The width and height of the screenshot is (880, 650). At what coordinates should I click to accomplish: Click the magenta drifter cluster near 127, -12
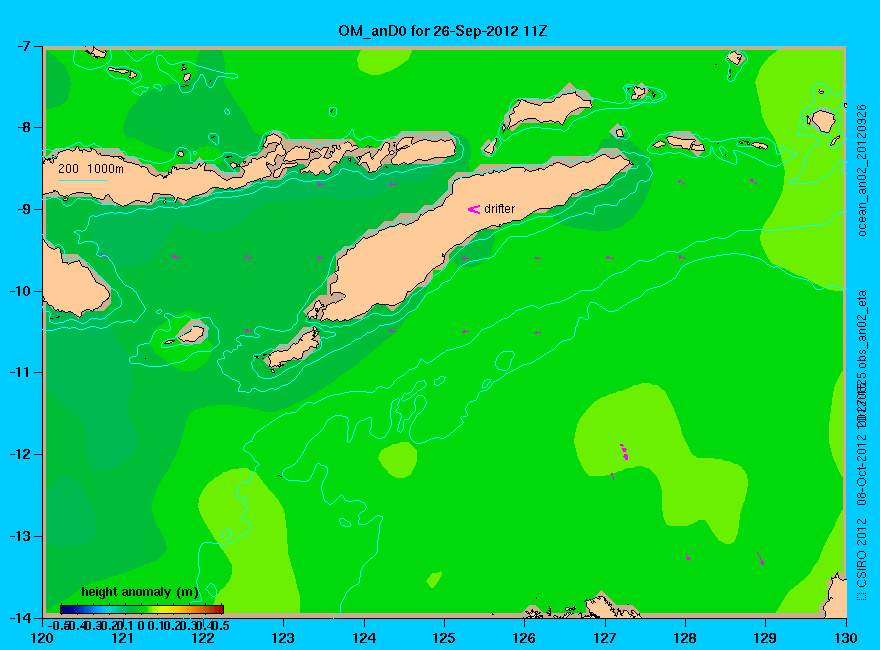click(624, 452)
